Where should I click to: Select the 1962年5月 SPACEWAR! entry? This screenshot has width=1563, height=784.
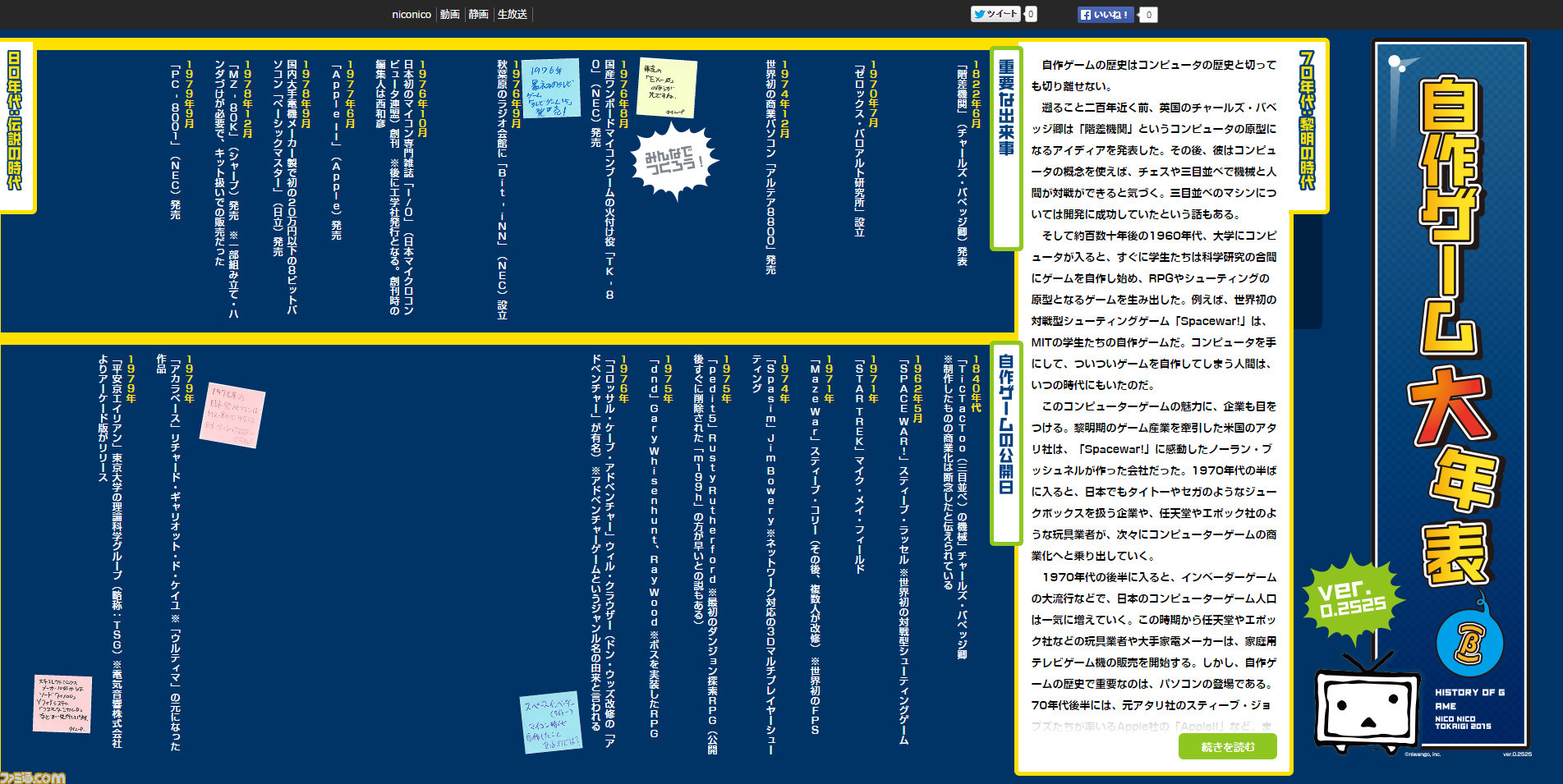point(910,550)
